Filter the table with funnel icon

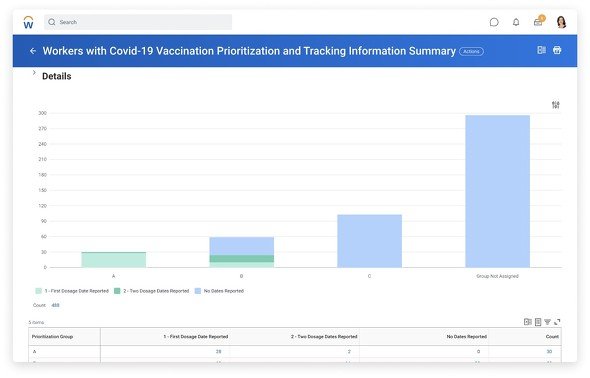pyautogui.click(x=547, y=322)
